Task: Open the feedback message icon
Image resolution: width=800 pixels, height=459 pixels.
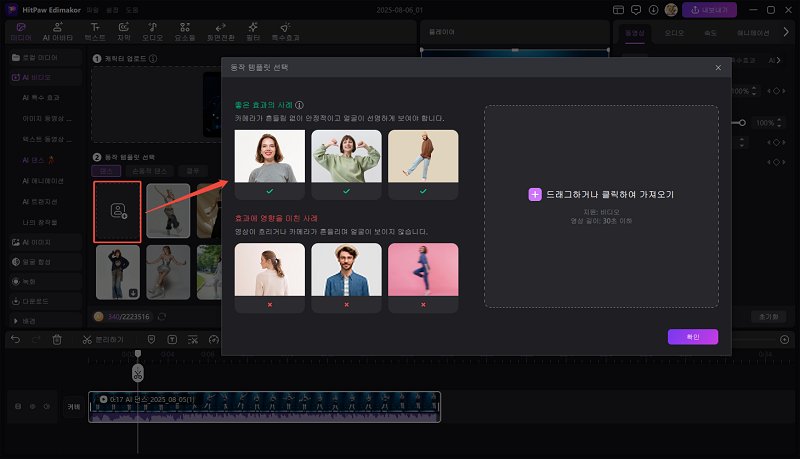Action: tap(636, 10)
